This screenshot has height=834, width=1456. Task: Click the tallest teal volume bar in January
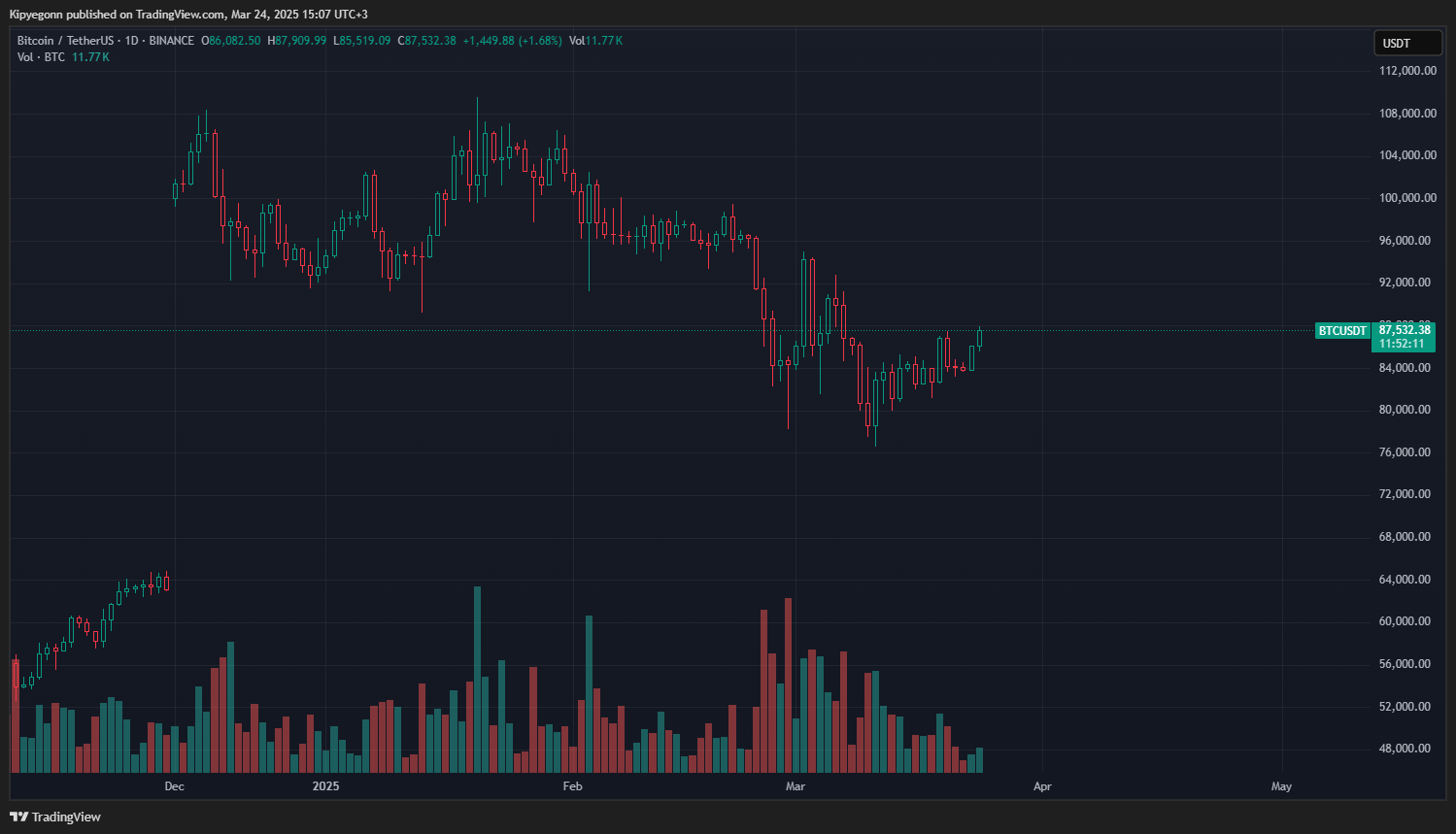tap(477, 680)
